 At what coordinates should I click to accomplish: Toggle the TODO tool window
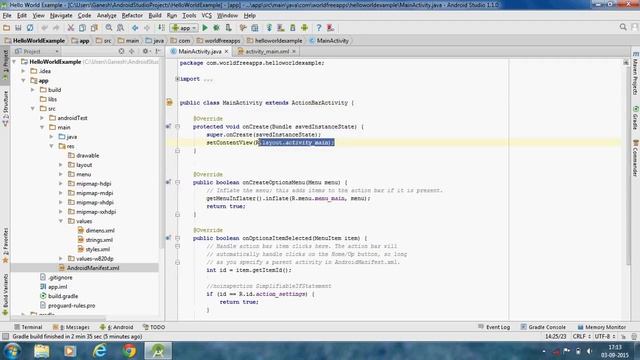(154, 327)
